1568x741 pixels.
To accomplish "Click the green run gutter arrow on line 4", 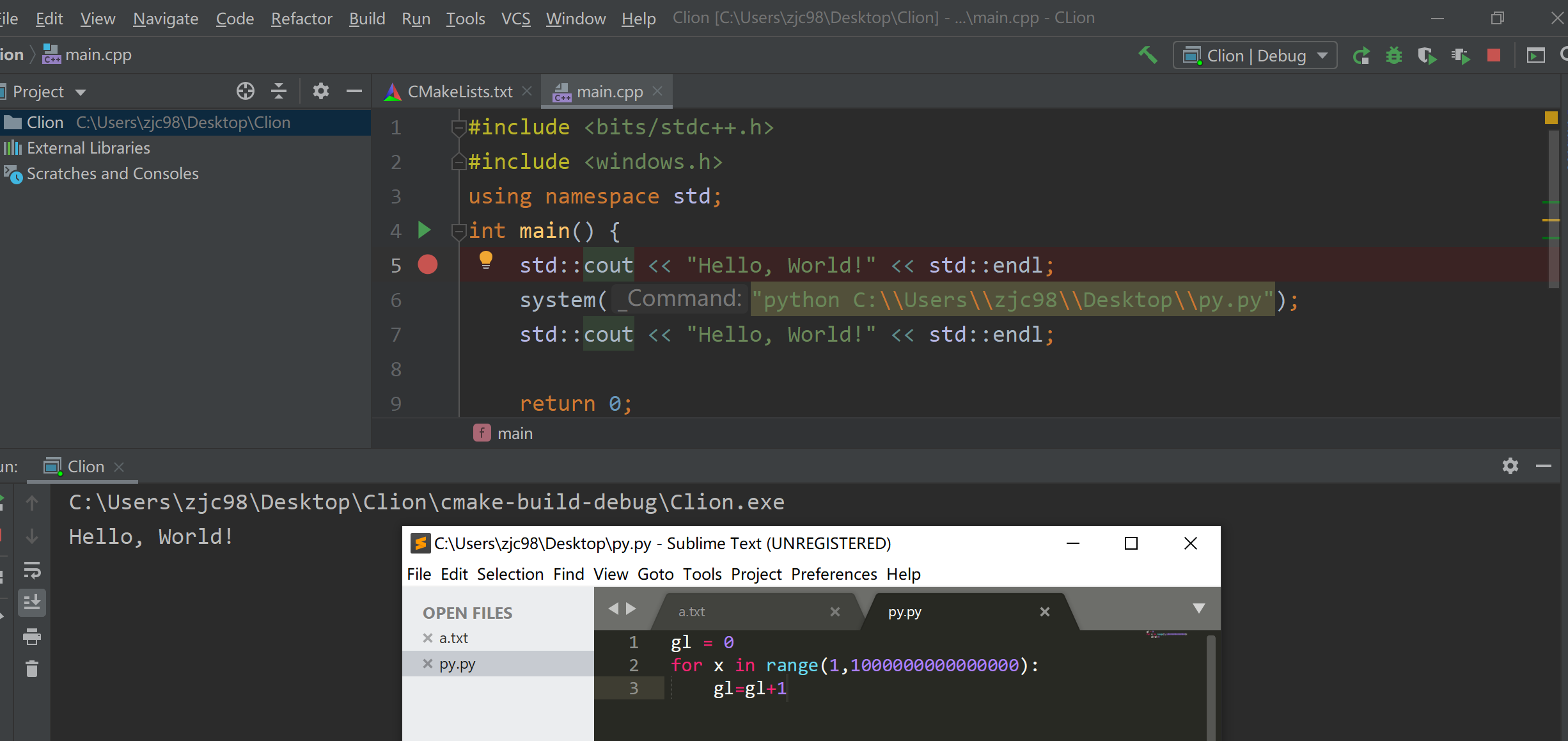I will click(424, 230).
